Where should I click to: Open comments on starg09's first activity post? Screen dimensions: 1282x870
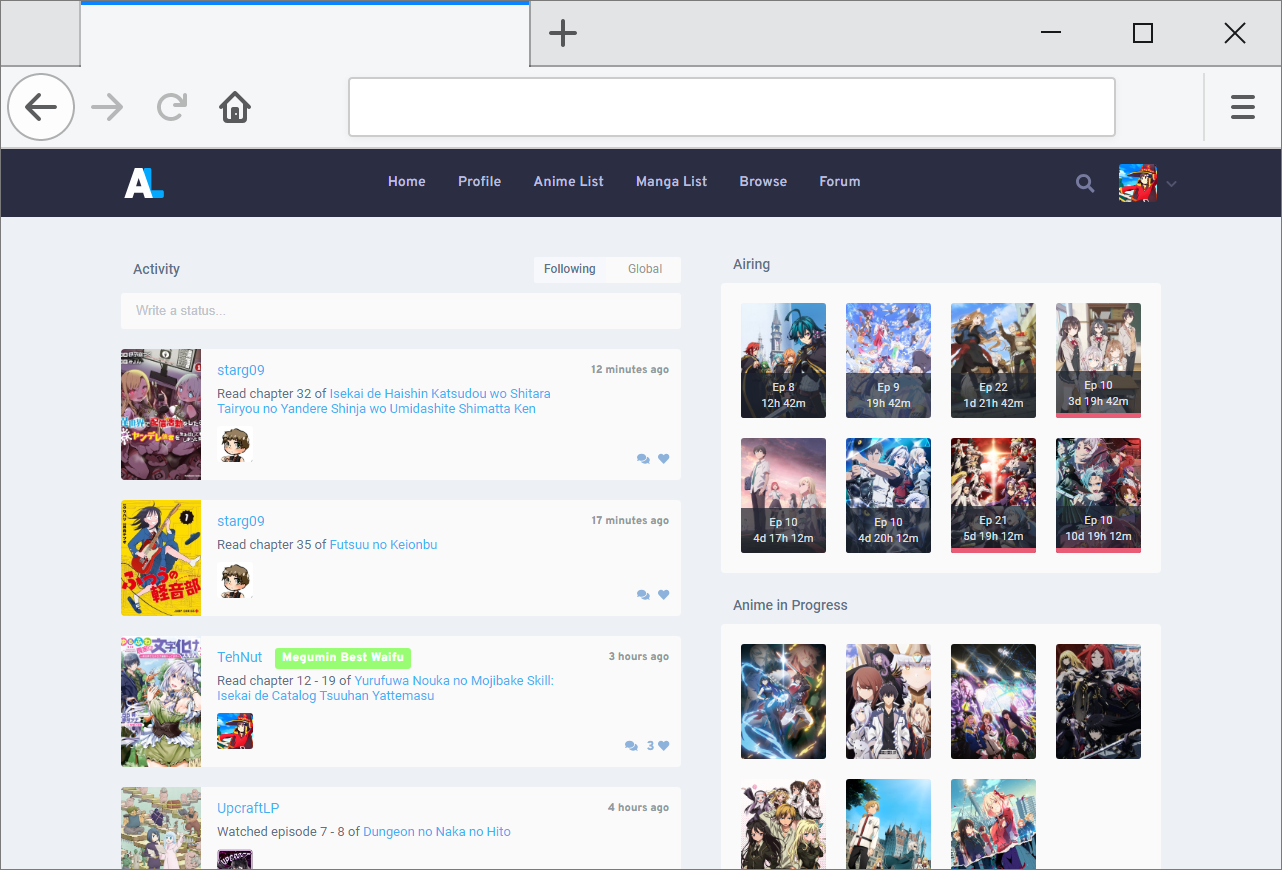click(643, 458)
